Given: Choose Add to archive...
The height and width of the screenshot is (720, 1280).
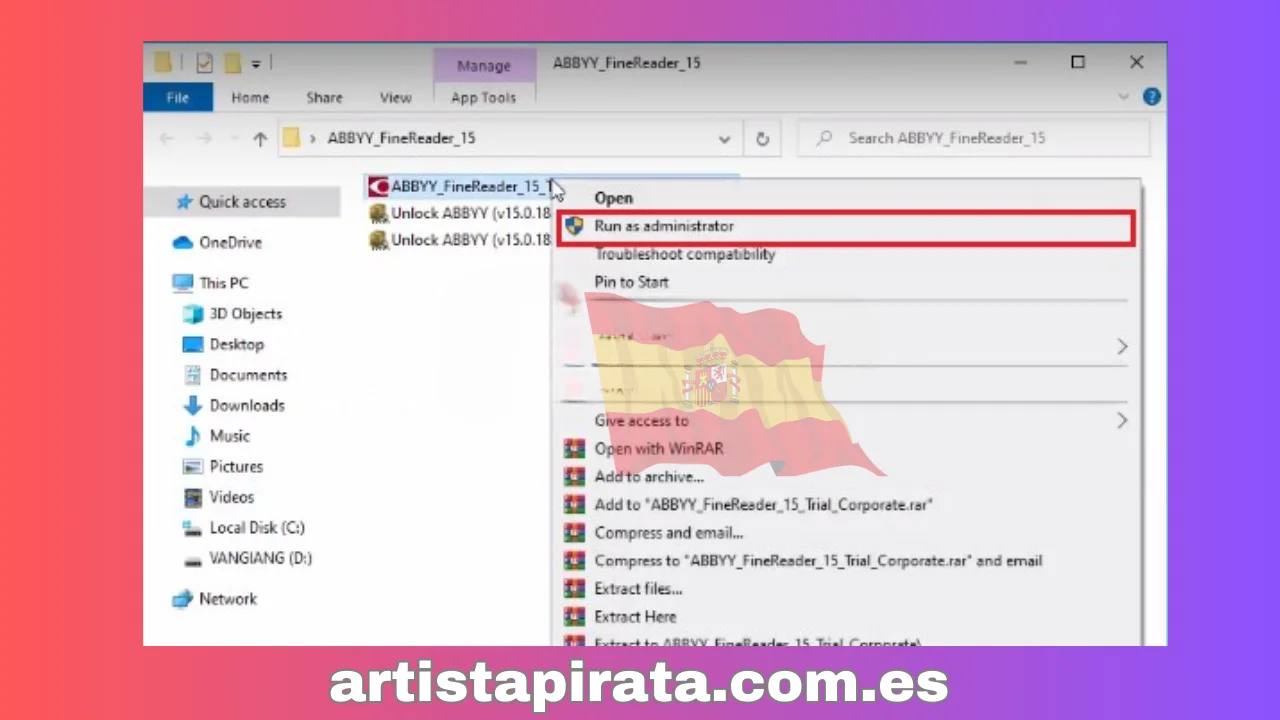Looking at the screenshot, I should (x=649, y=477).
